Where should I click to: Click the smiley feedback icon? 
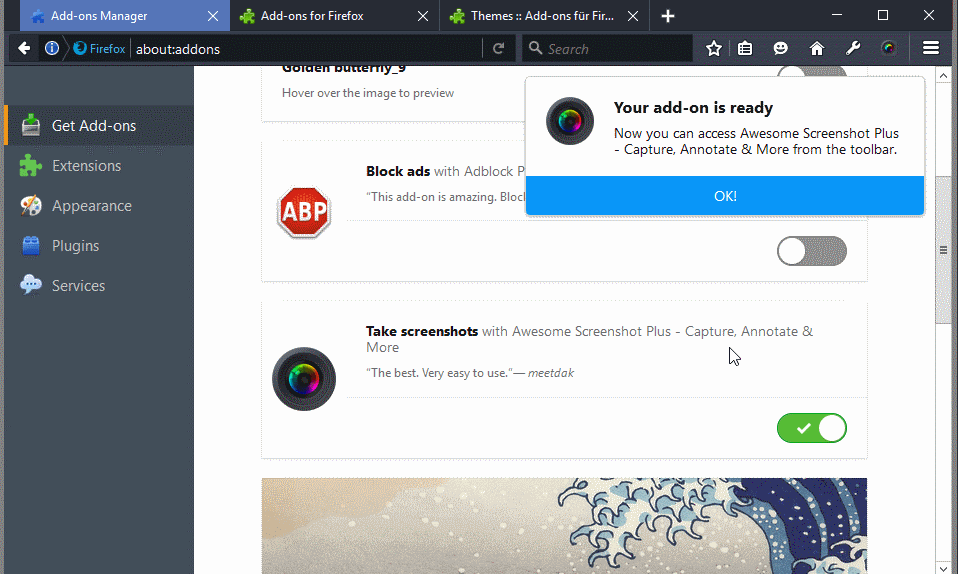780,48
